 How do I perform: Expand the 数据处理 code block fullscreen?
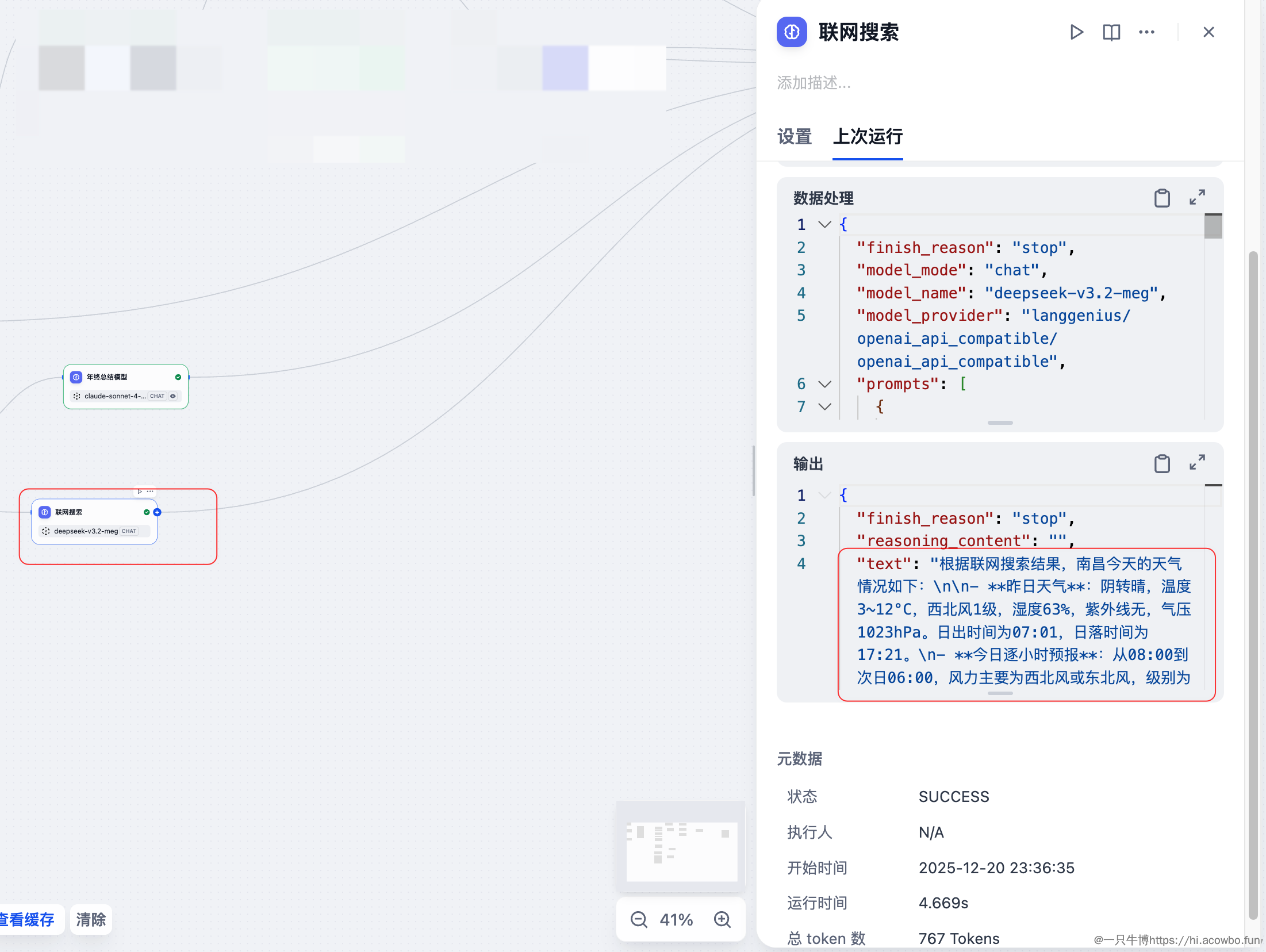click(x=1197, y=198)
